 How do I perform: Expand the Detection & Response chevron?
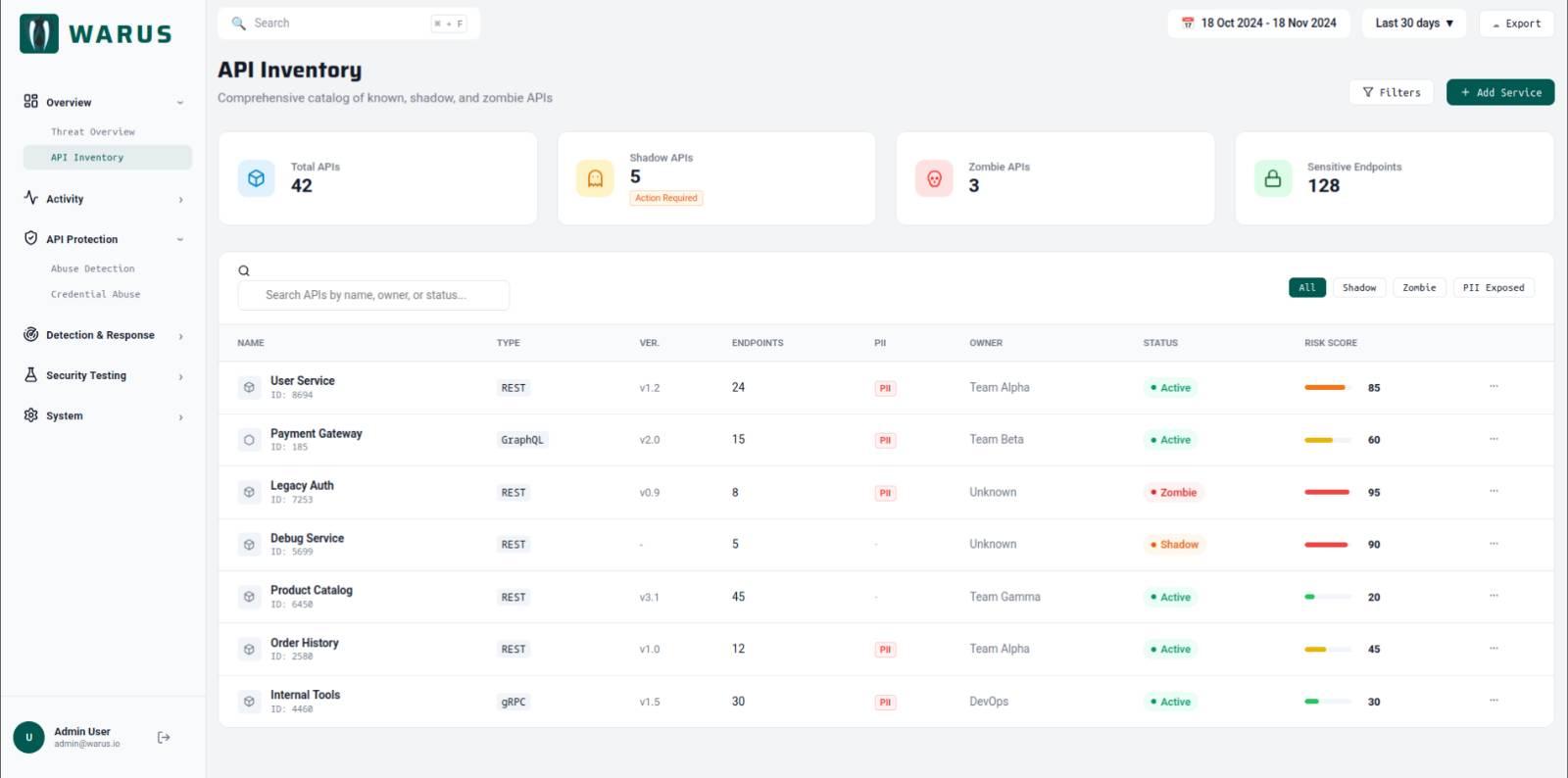[x=180, y=336]
